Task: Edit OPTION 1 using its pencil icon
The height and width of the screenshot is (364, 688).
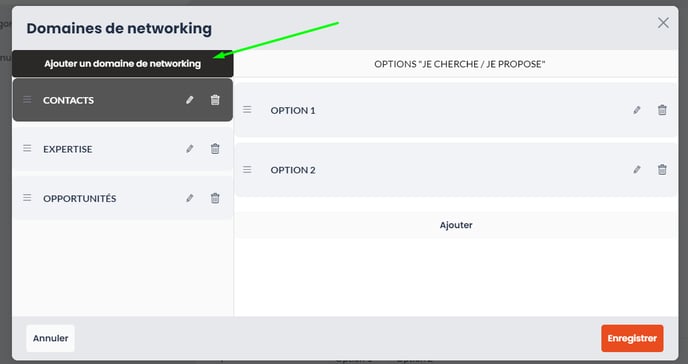Action: point(637,110)
